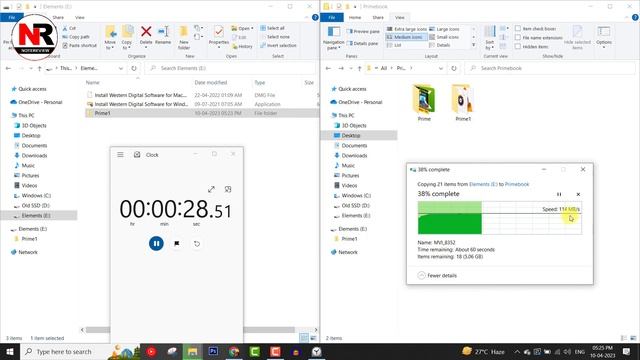Open address history dropdown in Primebook window
This screenshot has width=640, height=360.
click(x=441, y=68)
